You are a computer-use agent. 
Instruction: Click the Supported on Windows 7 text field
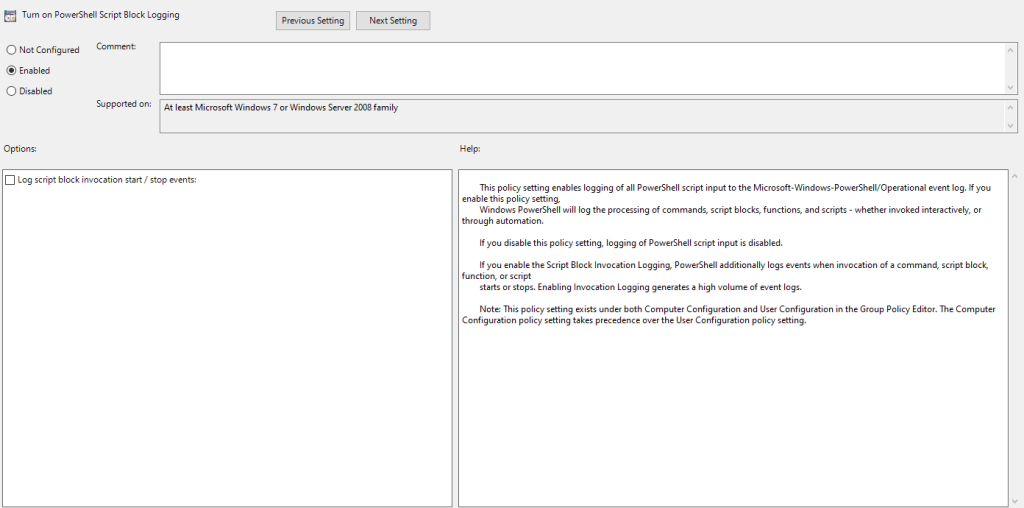(580, 115)
